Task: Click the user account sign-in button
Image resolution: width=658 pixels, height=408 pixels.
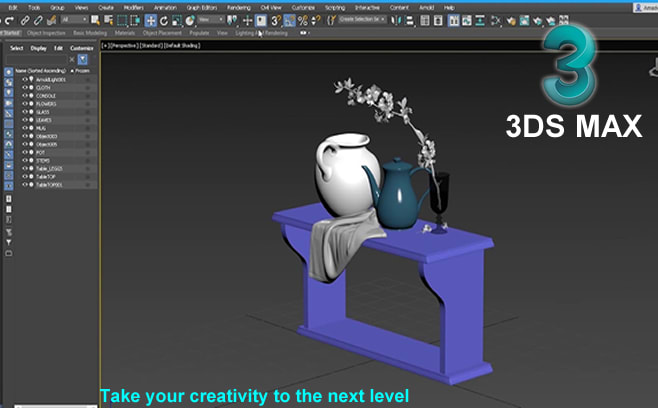Action: [645, 8]
